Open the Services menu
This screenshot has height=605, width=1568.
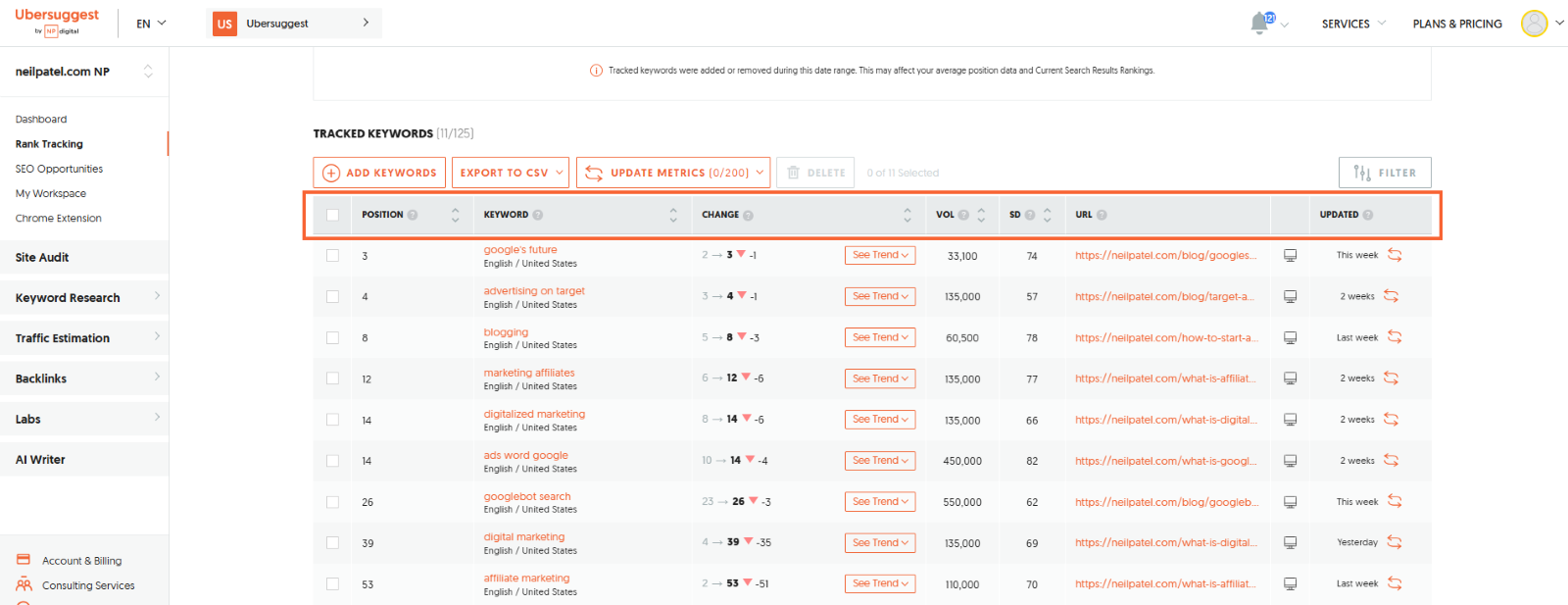click(x=1353, y=24)
